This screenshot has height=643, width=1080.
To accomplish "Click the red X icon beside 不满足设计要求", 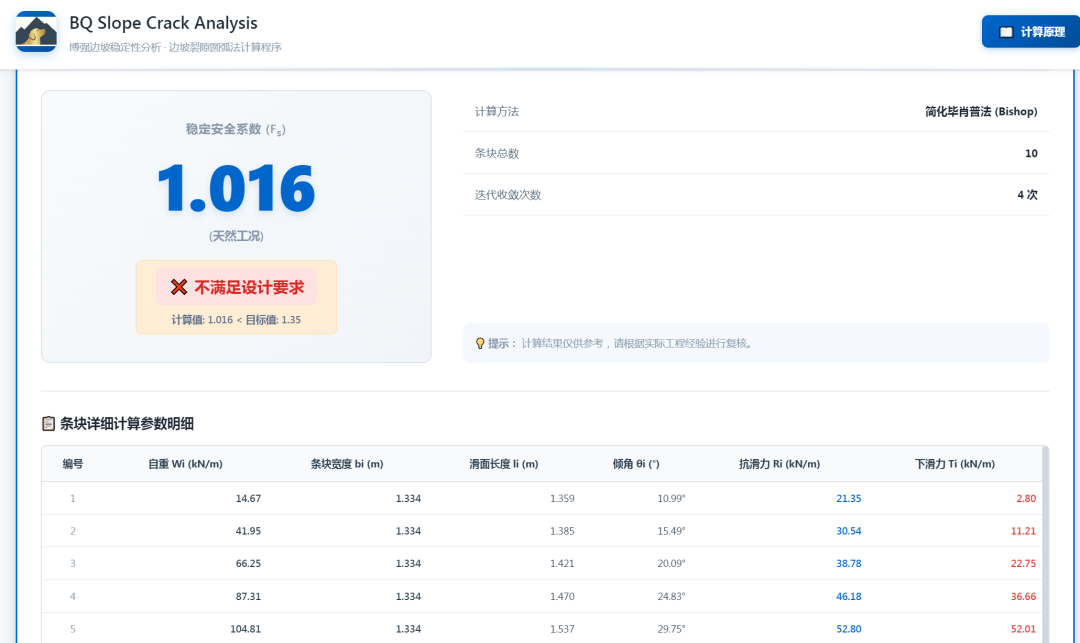I will click(179, 287).
